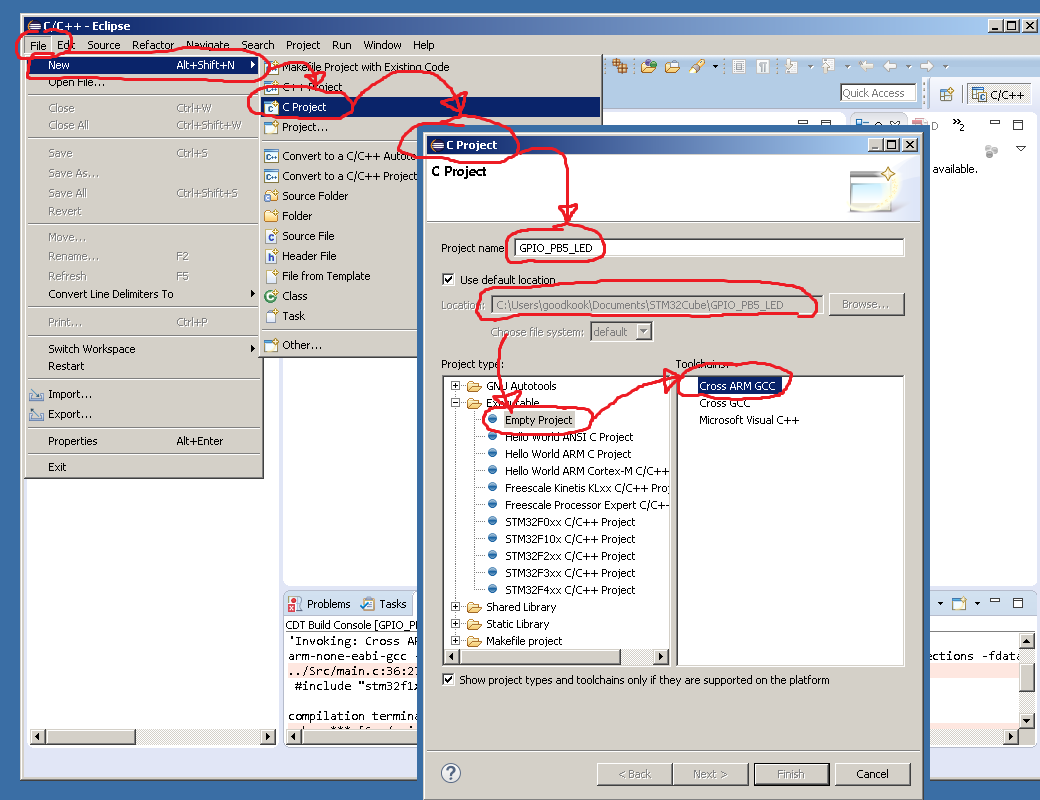Screen dimensions: 1040x800
Task: Click the Back navigation arrow in toolbar
Action: pyautogui.click(x=890, y=66)
